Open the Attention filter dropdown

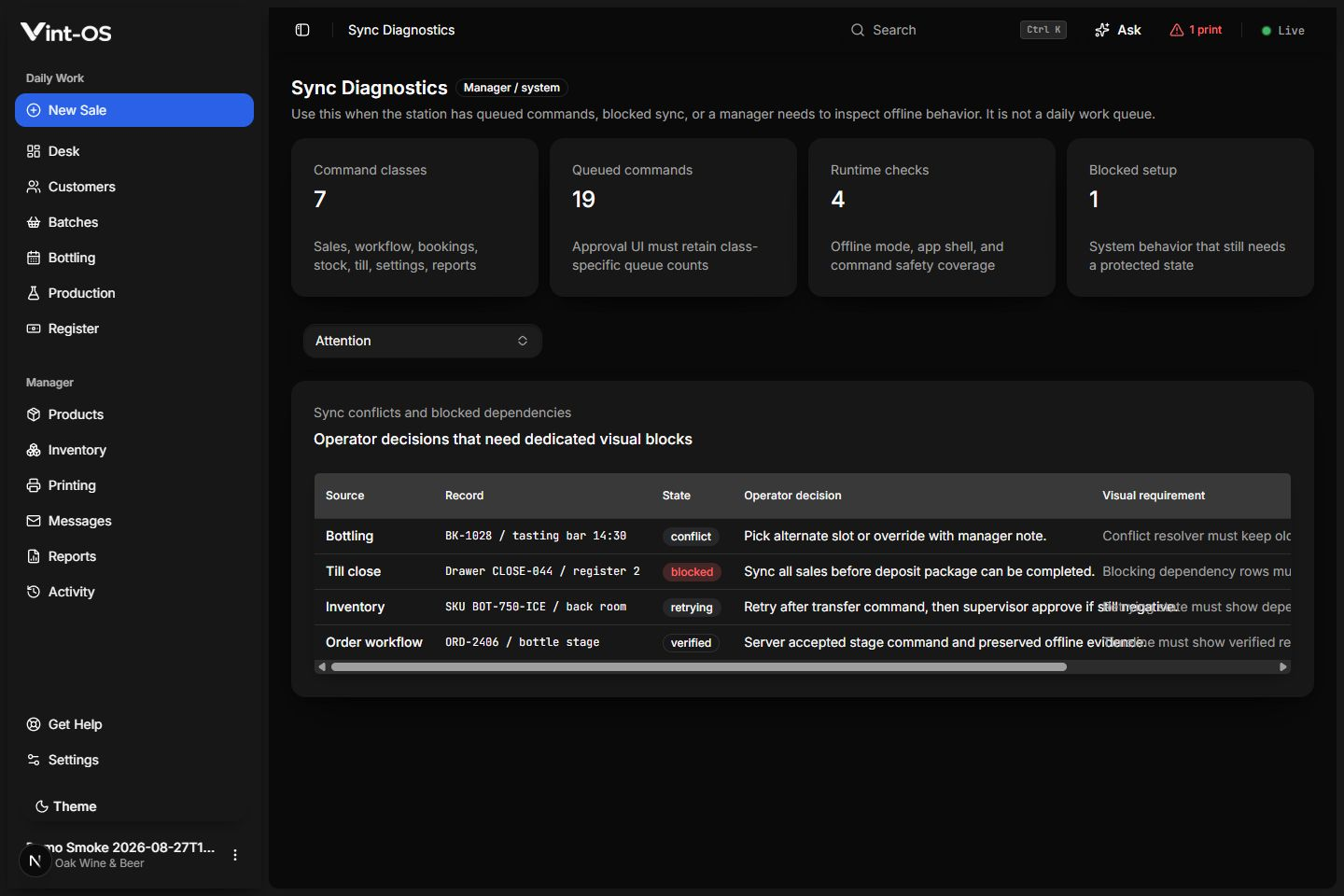423,341
